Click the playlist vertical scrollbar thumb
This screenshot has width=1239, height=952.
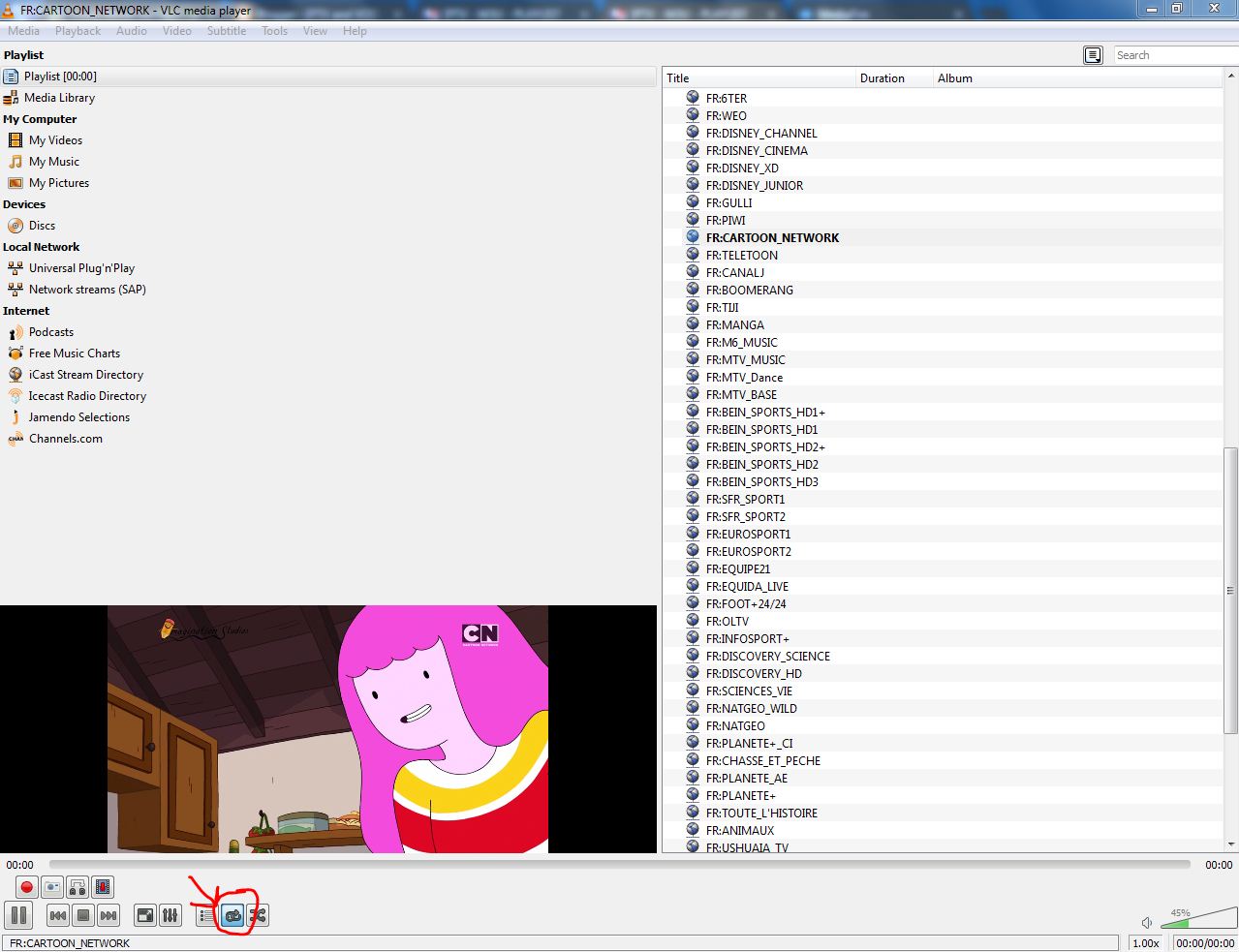tap(1230, 590)
